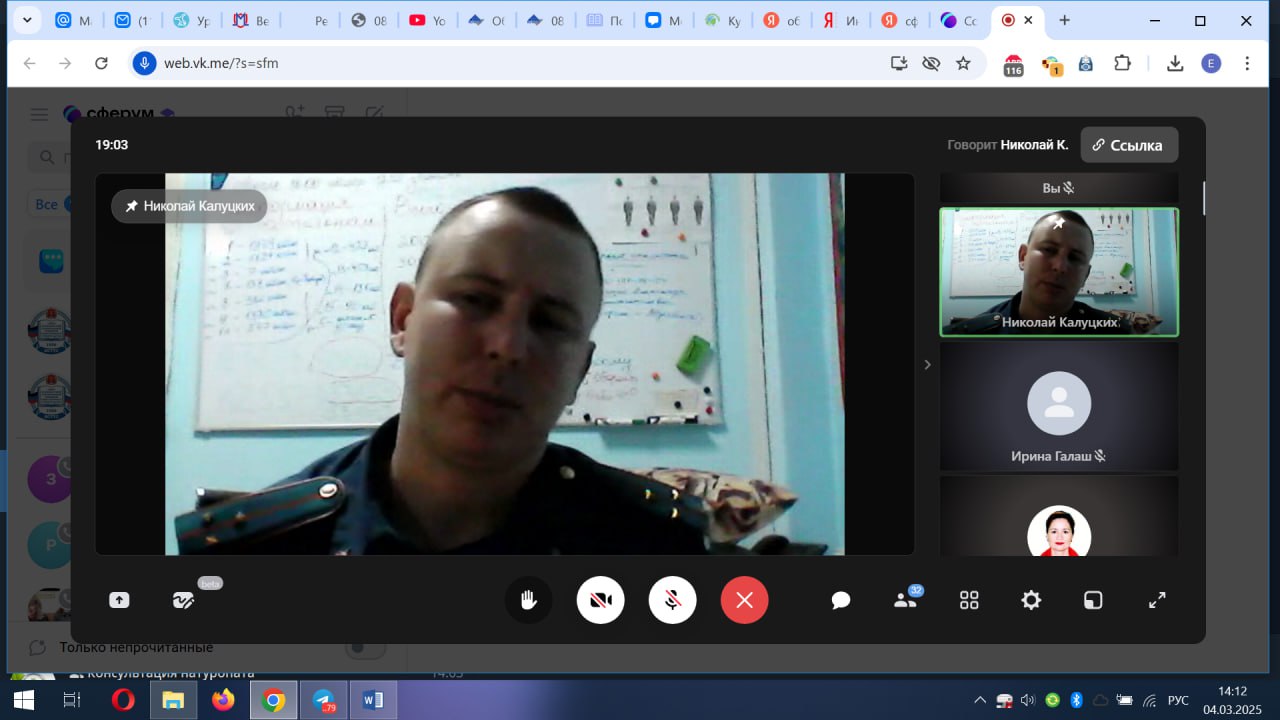Screen dimensions: 1280x720
Task: Toggle the unread-only filter switch
Action: (365, 647)
